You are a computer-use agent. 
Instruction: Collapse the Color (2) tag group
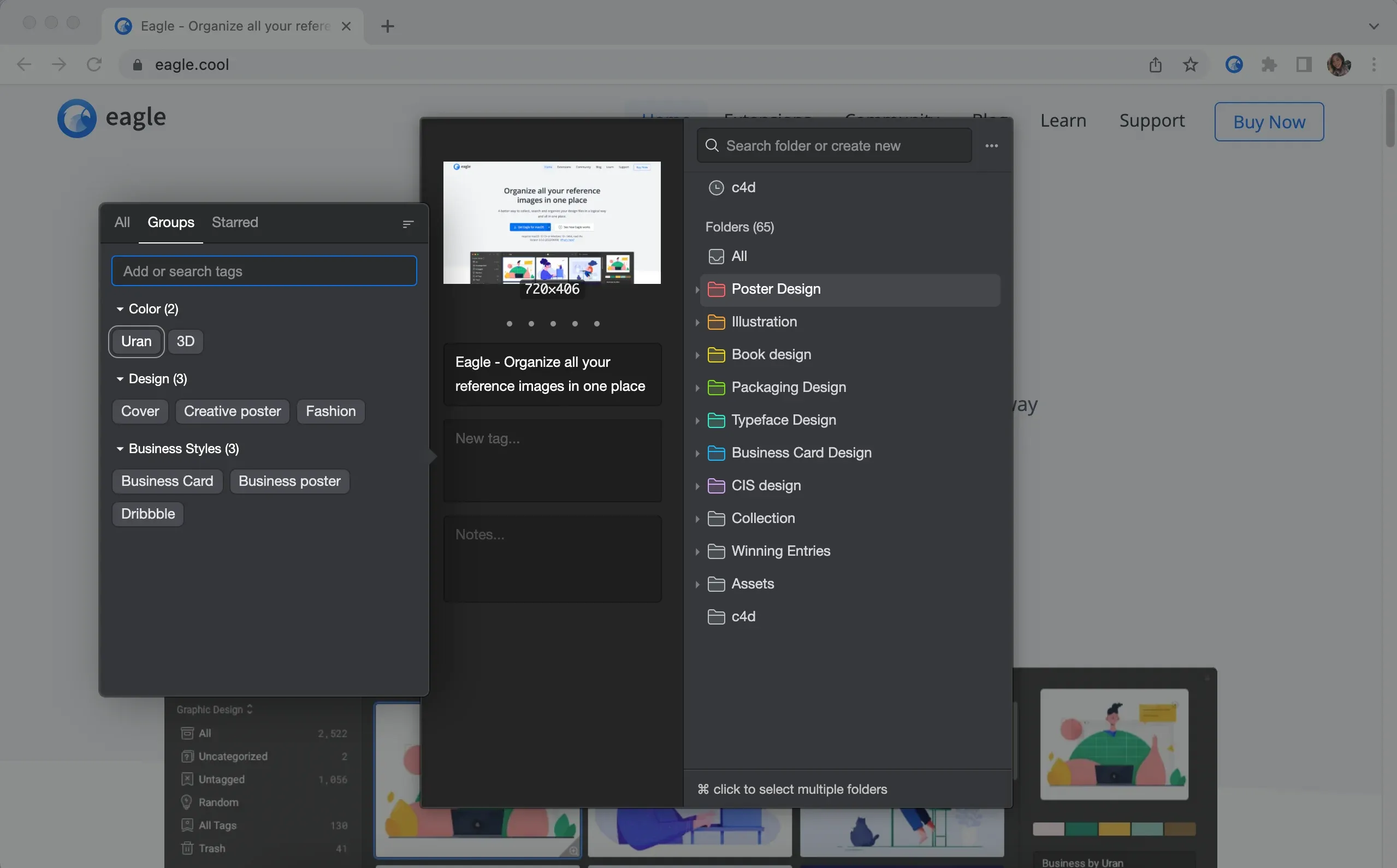pyautogui.click(x=120, y=309)
